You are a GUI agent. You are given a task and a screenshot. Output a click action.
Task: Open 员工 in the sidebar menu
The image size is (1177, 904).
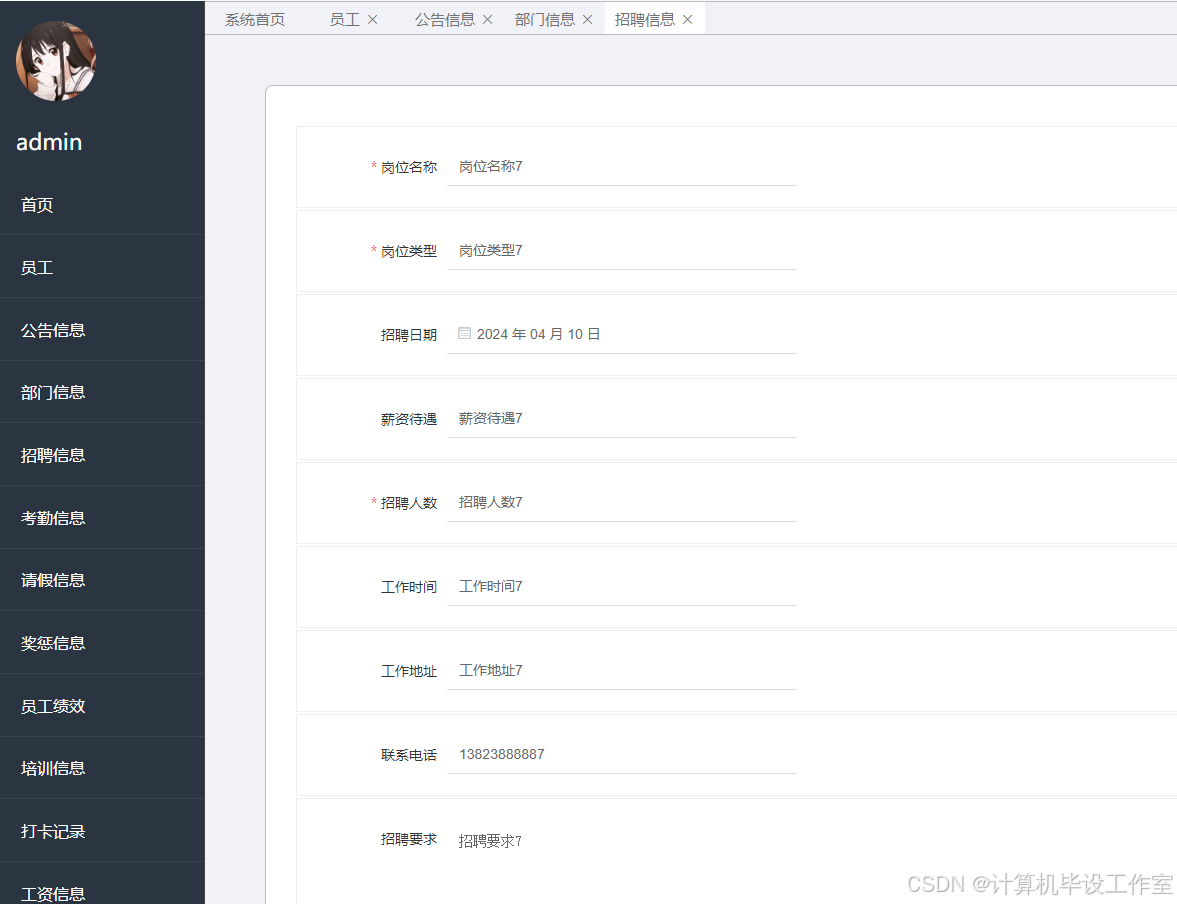tap(102, 267)
